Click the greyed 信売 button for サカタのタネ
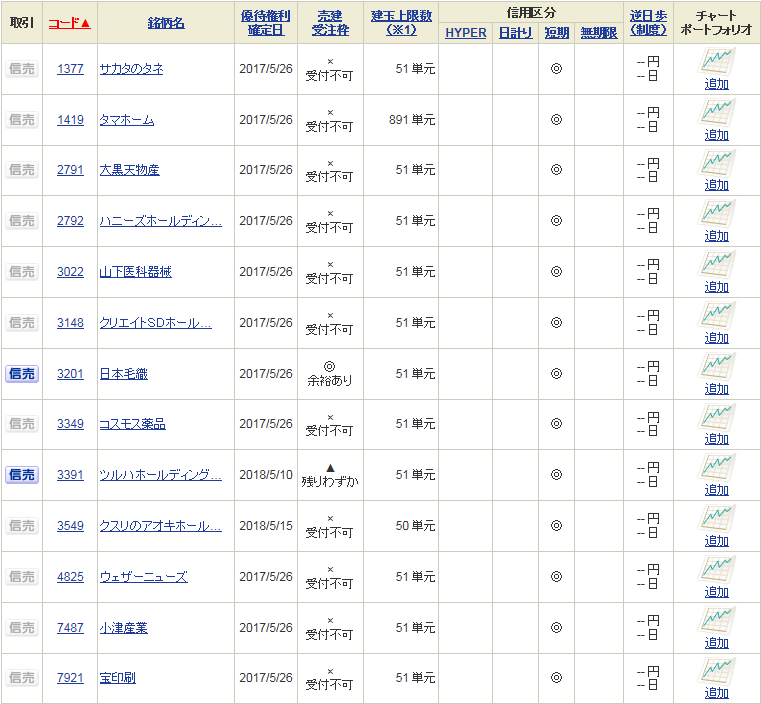The width and height of the screenshot is (761, 704). (22, 69)
